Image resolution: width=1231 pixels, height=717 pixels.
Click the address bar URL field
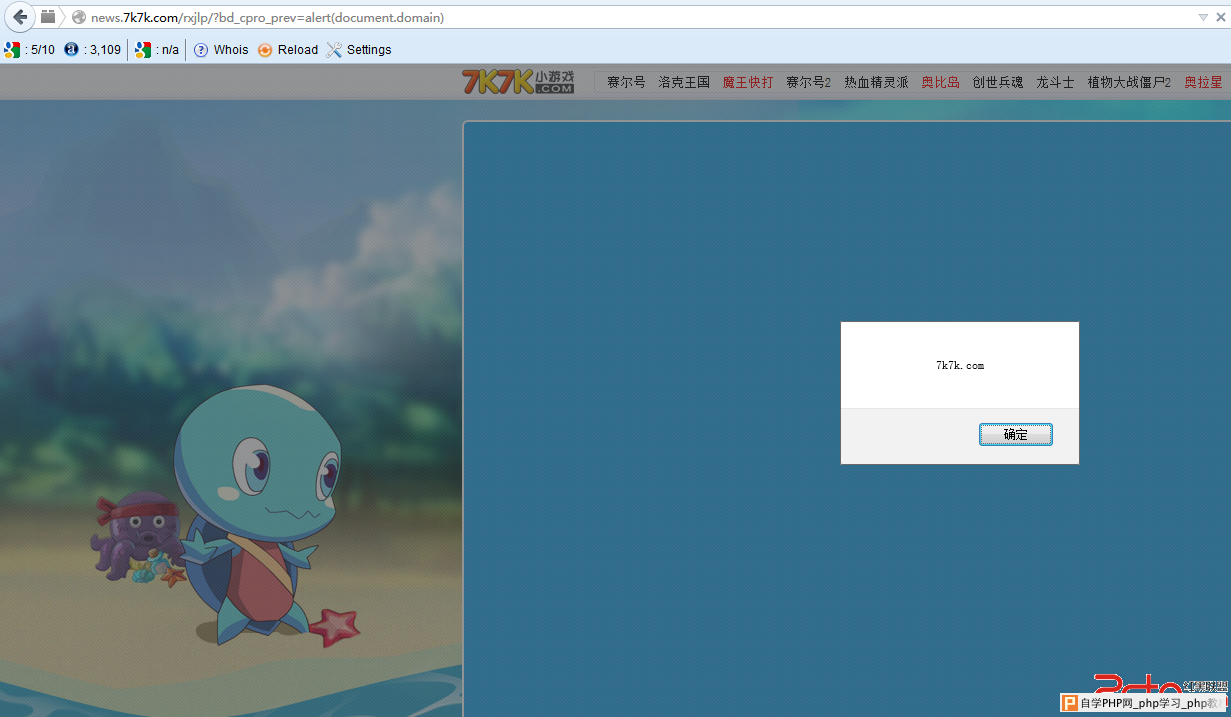pos(640,17)
